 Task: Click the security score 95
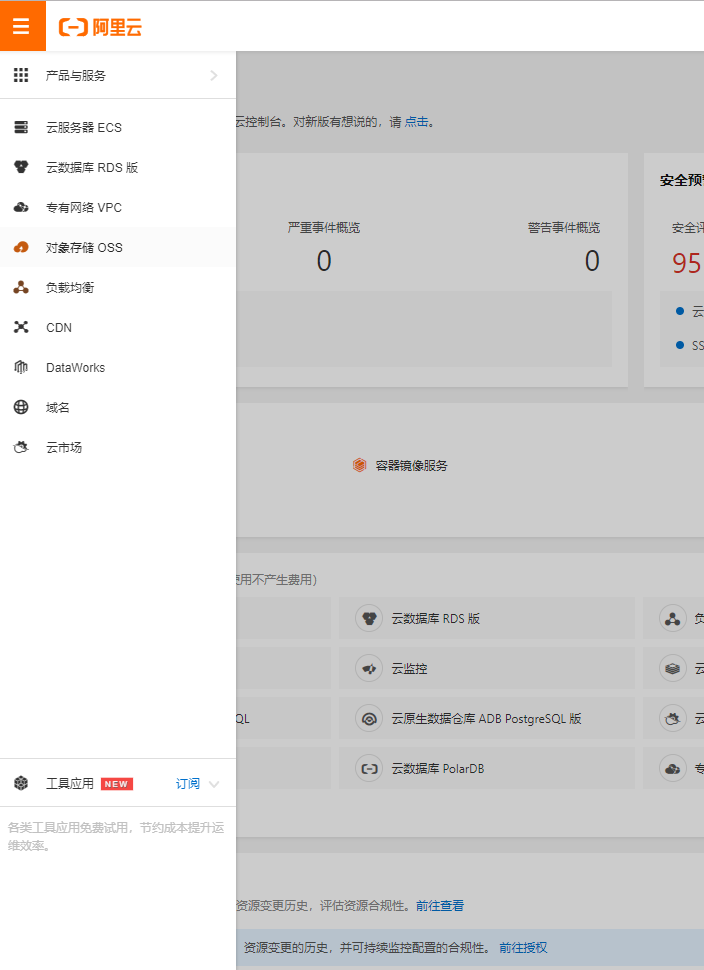(687, 264)
